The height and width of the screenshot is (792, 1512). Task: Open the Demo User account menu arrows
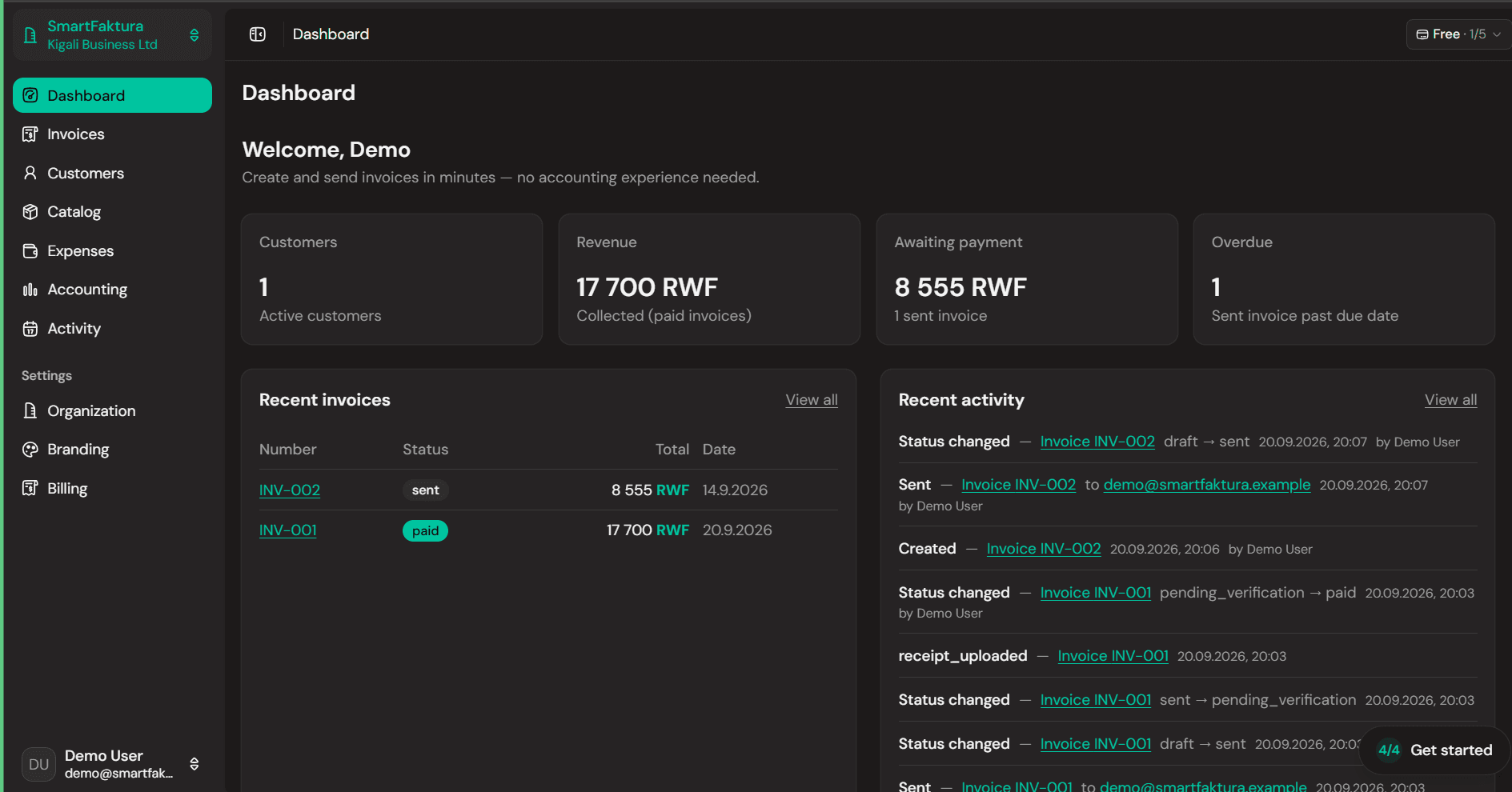coord(195,764)
